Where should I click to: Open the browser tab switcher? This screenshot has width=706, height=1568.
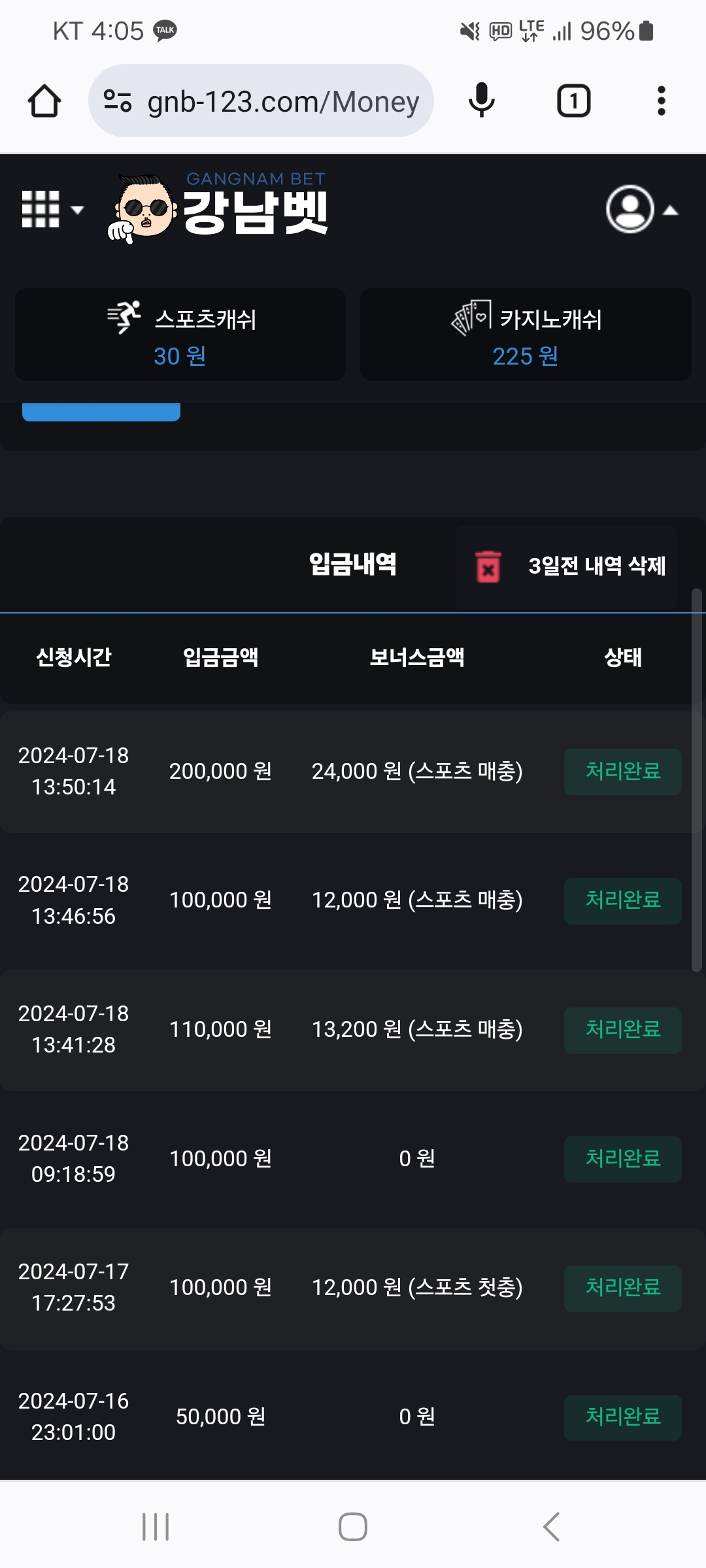[x=573, y=101]
